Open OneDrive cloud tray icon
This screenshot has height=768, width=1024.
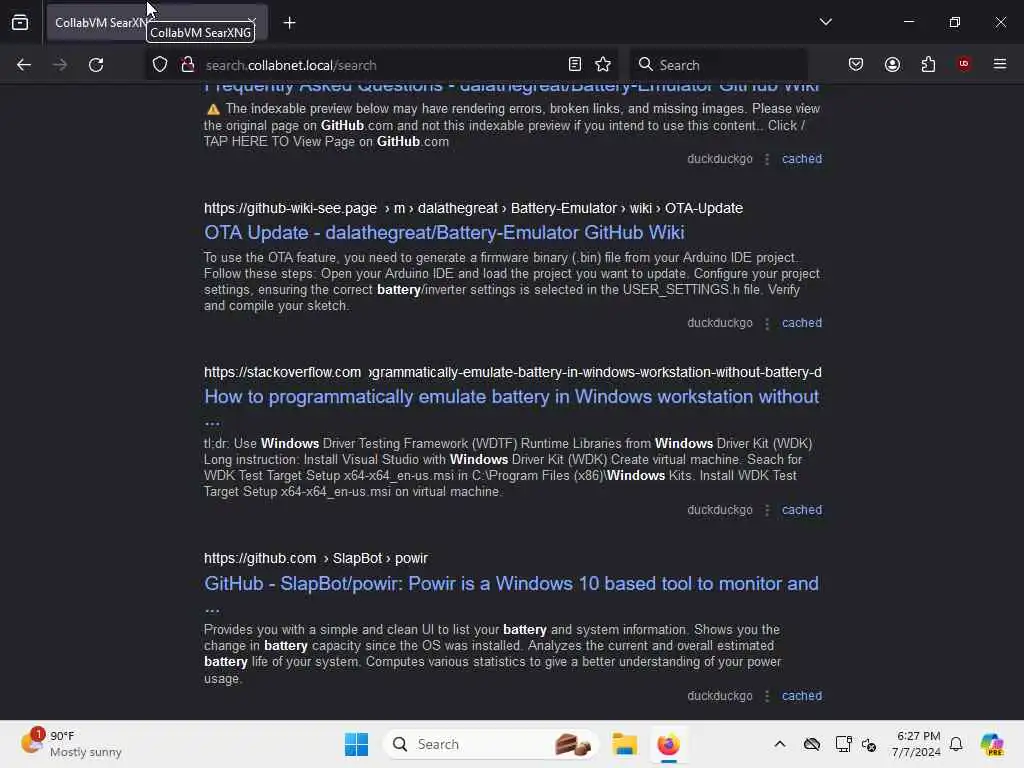[x=812, y=744]
